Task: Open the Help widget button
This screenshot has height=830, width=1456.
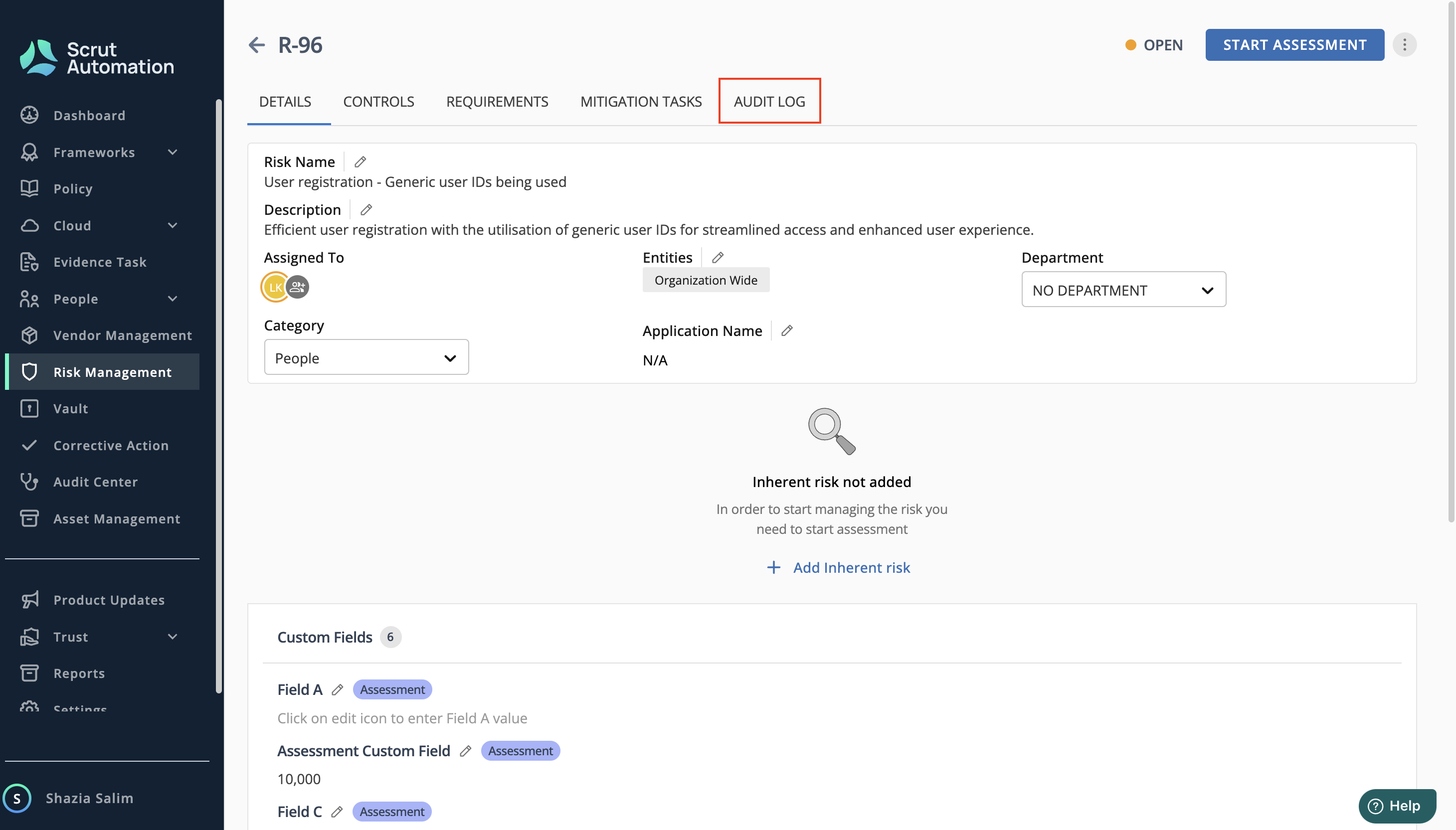Action: [1397, 806]
